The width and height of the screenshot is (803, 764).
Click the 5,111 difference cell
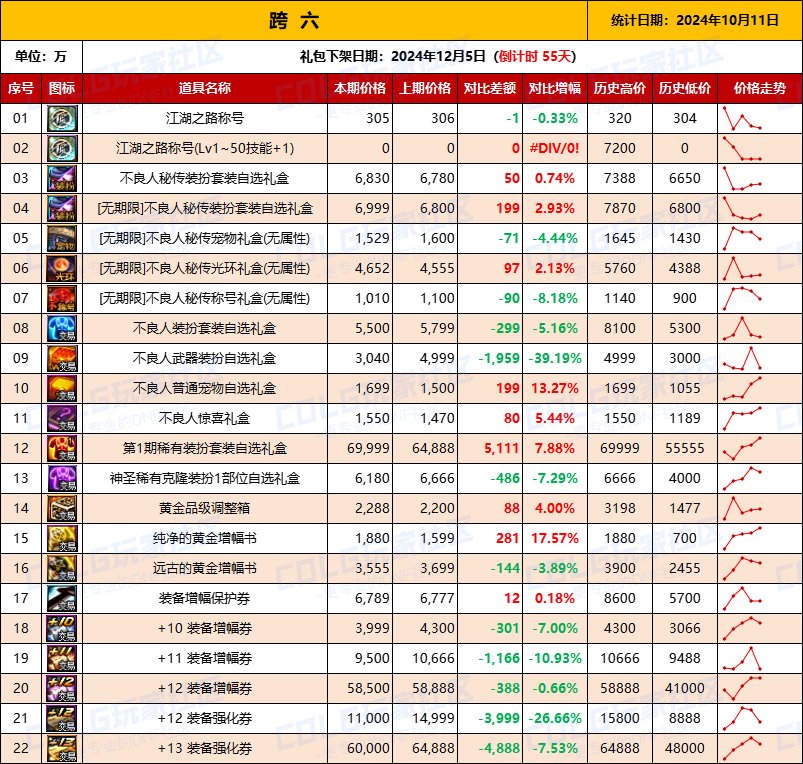coord(490,448)
